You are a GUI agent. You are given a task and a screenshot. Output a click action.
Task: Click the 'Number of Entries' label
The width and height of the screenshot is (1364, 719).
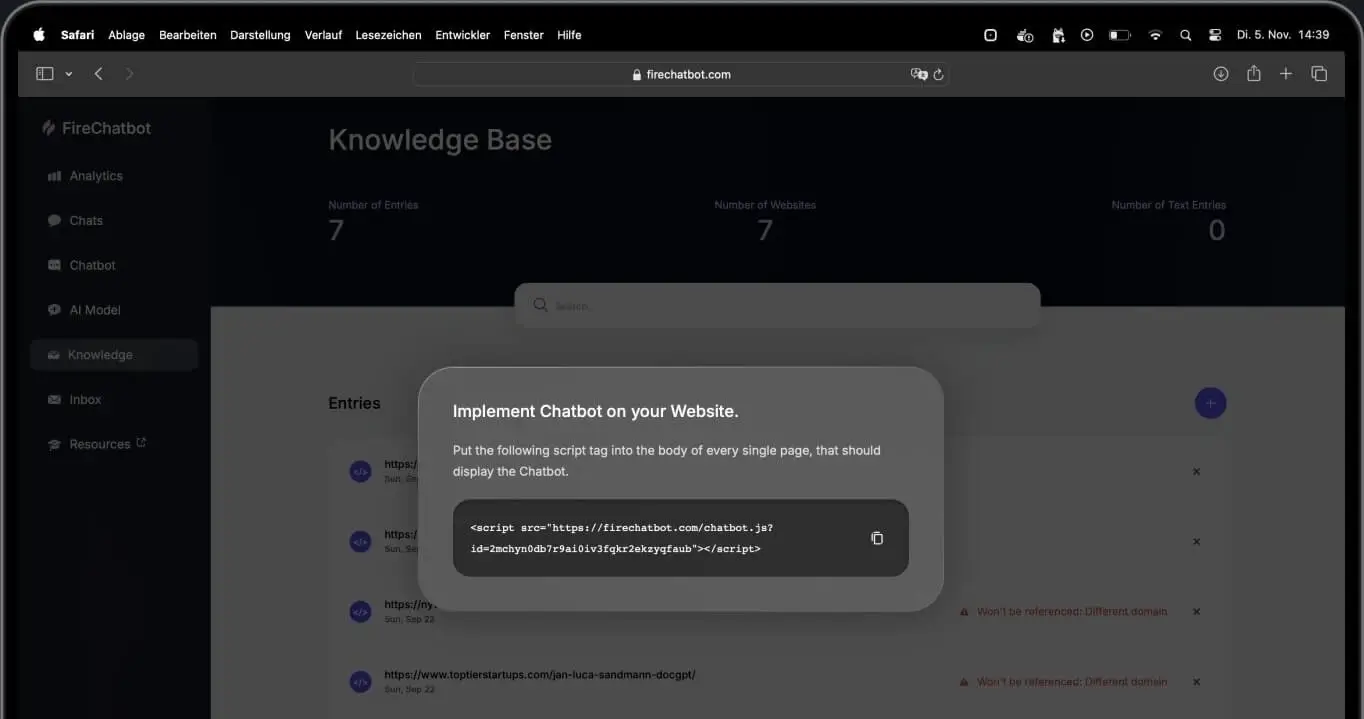pos(373,205)
